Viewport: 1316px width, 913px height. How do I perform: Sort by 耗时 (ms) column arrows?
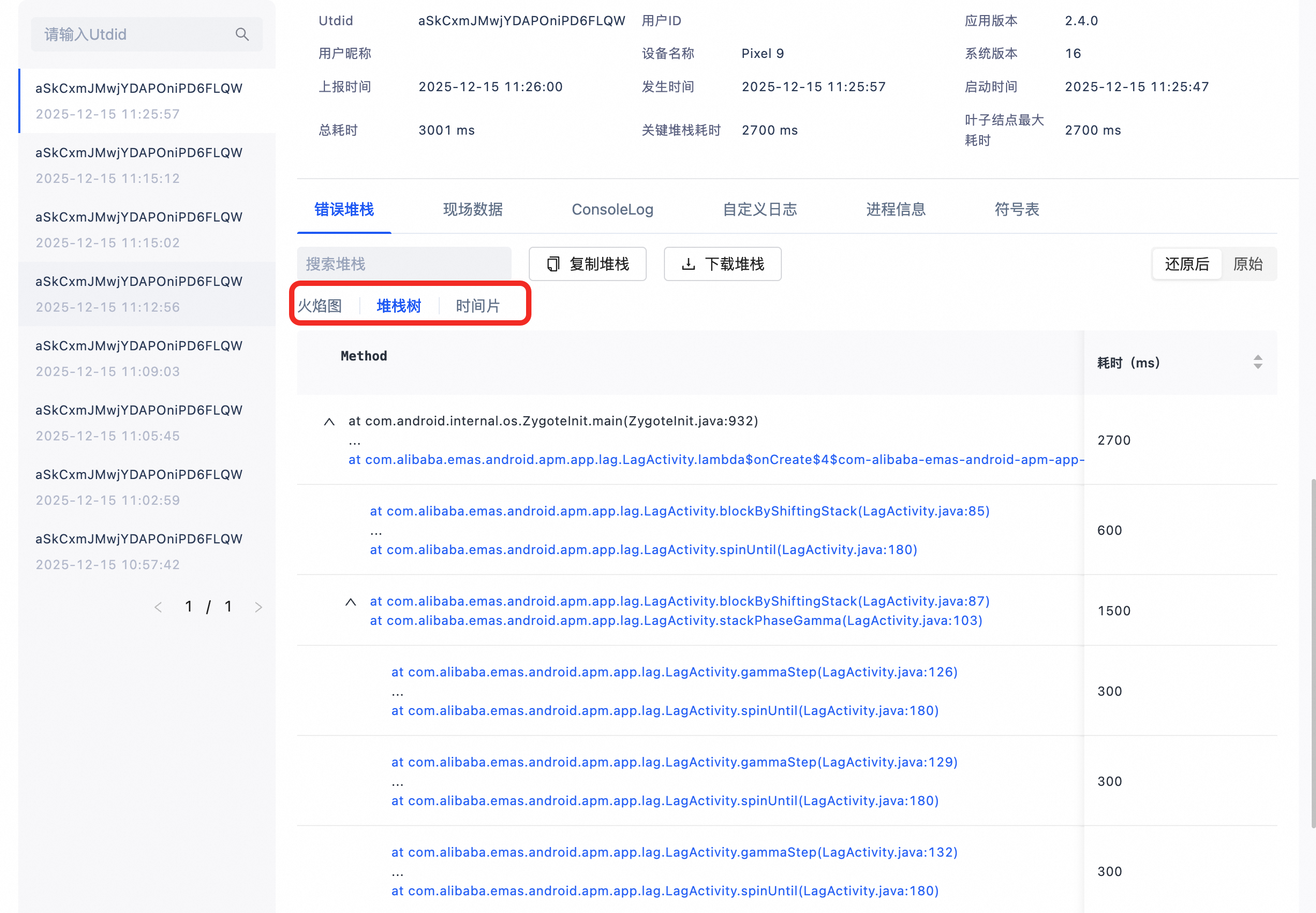[1257, 362]
